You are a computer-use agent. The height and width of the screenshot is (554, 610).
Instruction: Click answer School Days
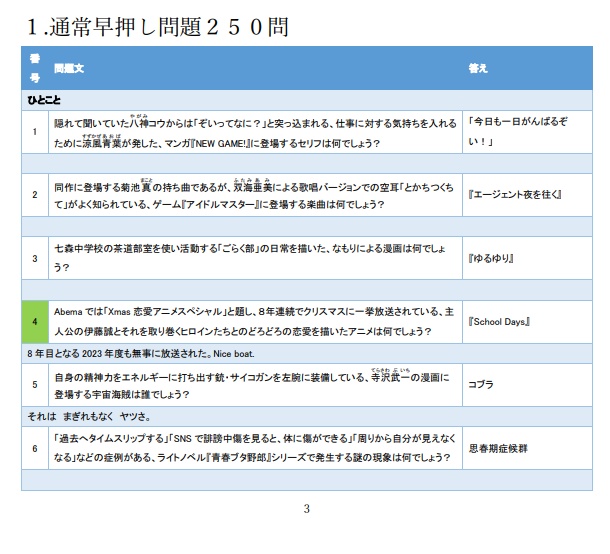499,322
